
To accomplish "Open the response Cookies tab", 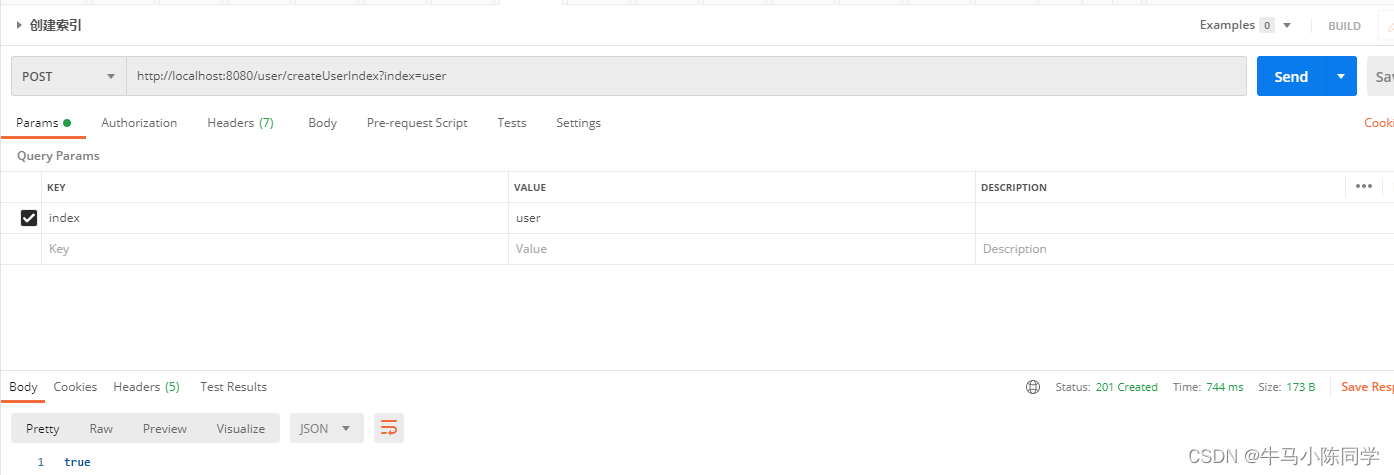I will click(x=75, y=387).
